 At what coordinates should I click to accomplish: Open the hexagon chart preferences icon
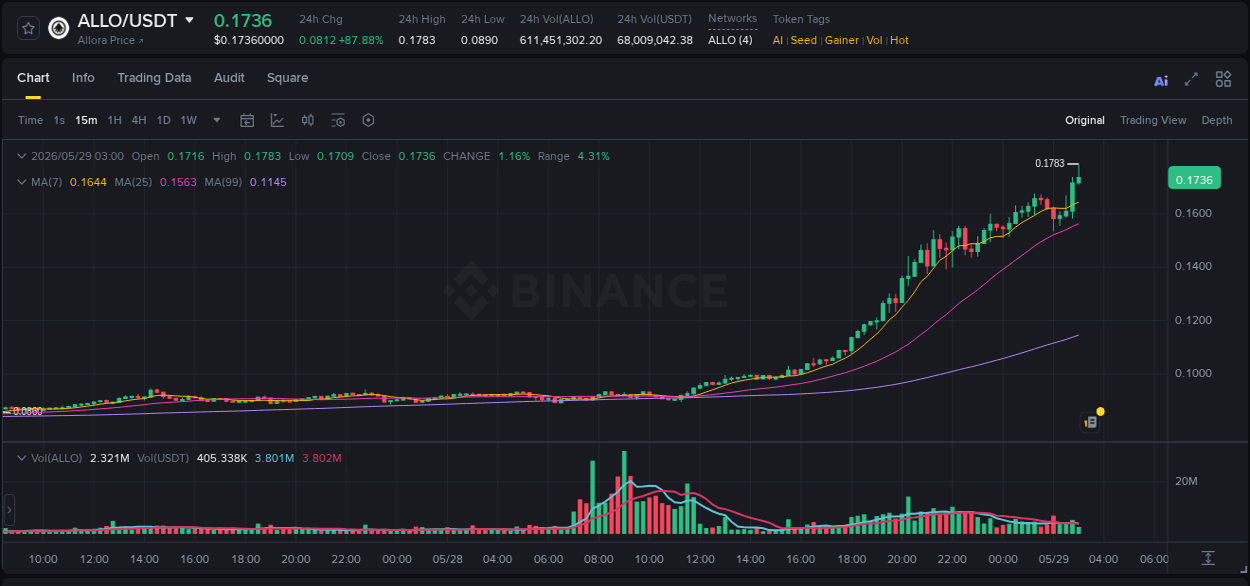[x=368, y=120]
